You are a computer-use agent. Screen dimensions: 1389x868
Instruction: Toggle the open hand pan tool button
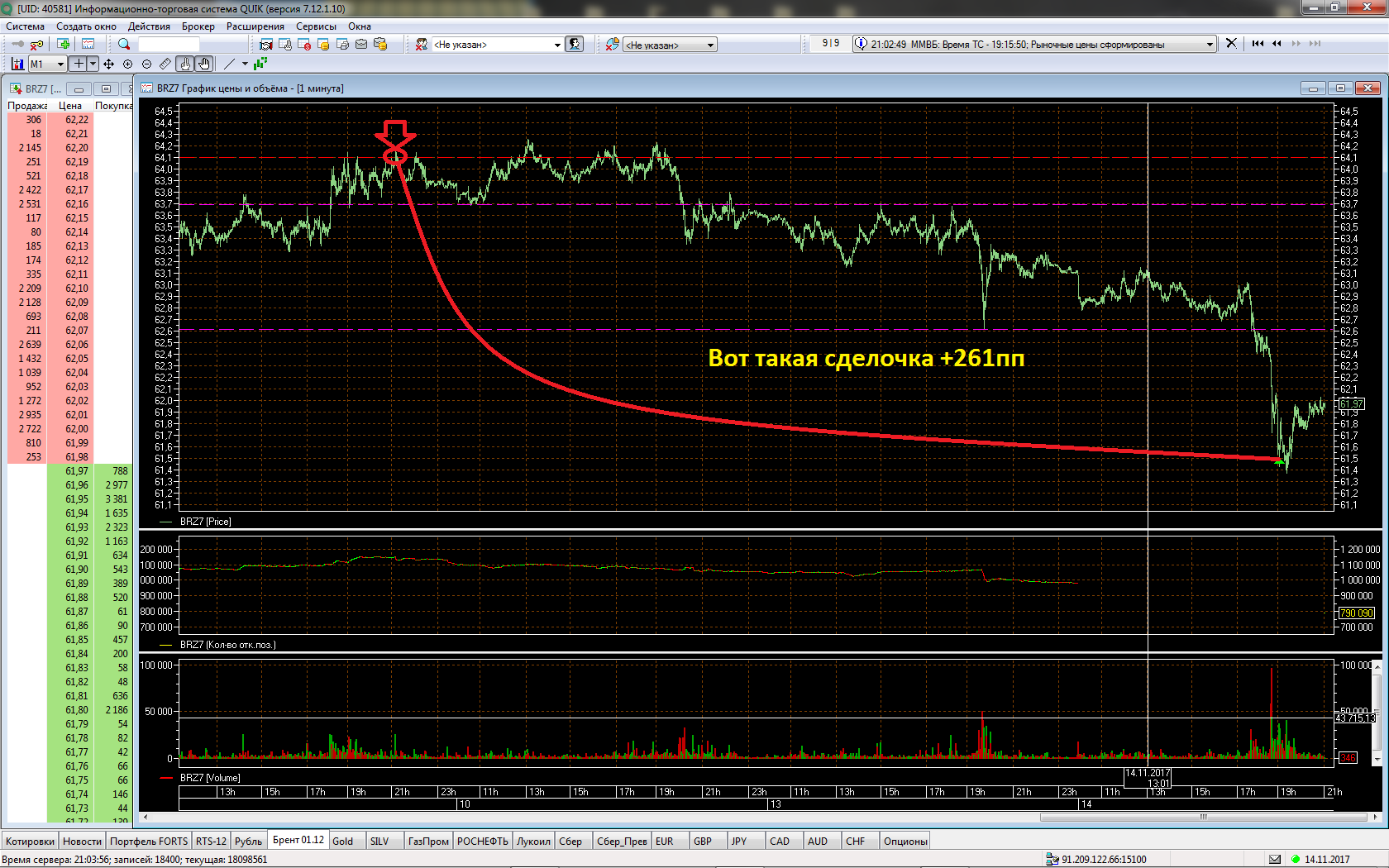tap(204, 64)
